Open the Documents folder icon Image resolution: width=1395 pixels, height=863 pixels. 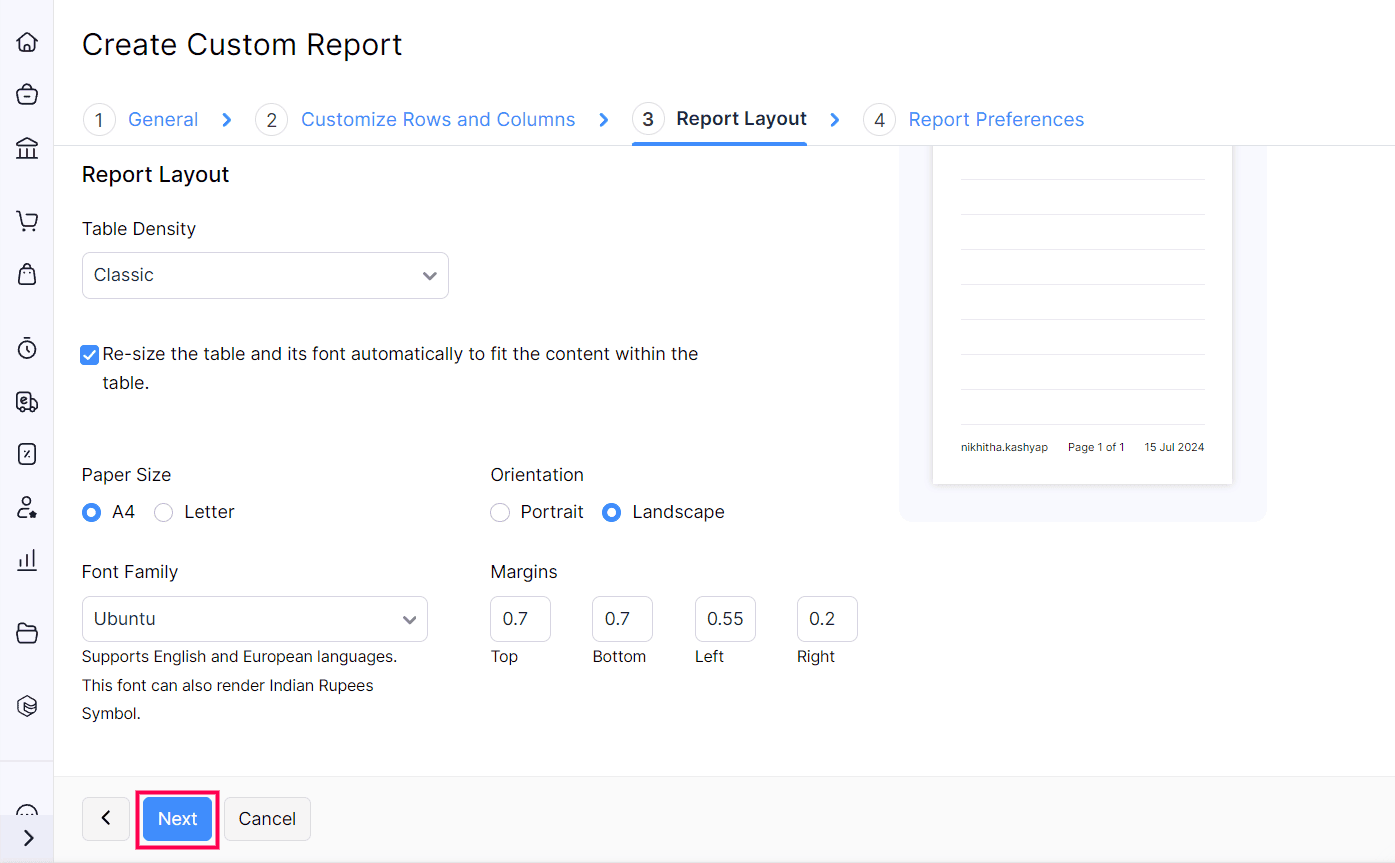click(27, 633)
